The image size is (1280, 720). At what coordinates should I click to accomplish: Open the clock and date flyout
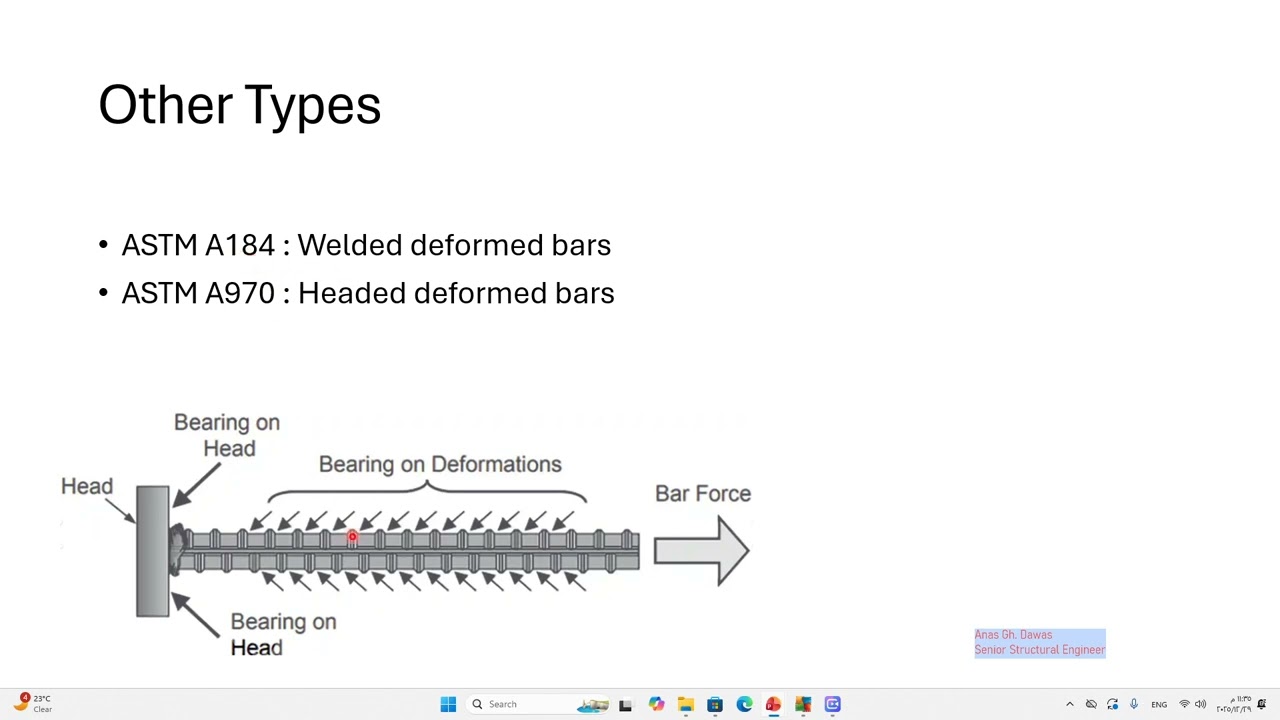1233,704
